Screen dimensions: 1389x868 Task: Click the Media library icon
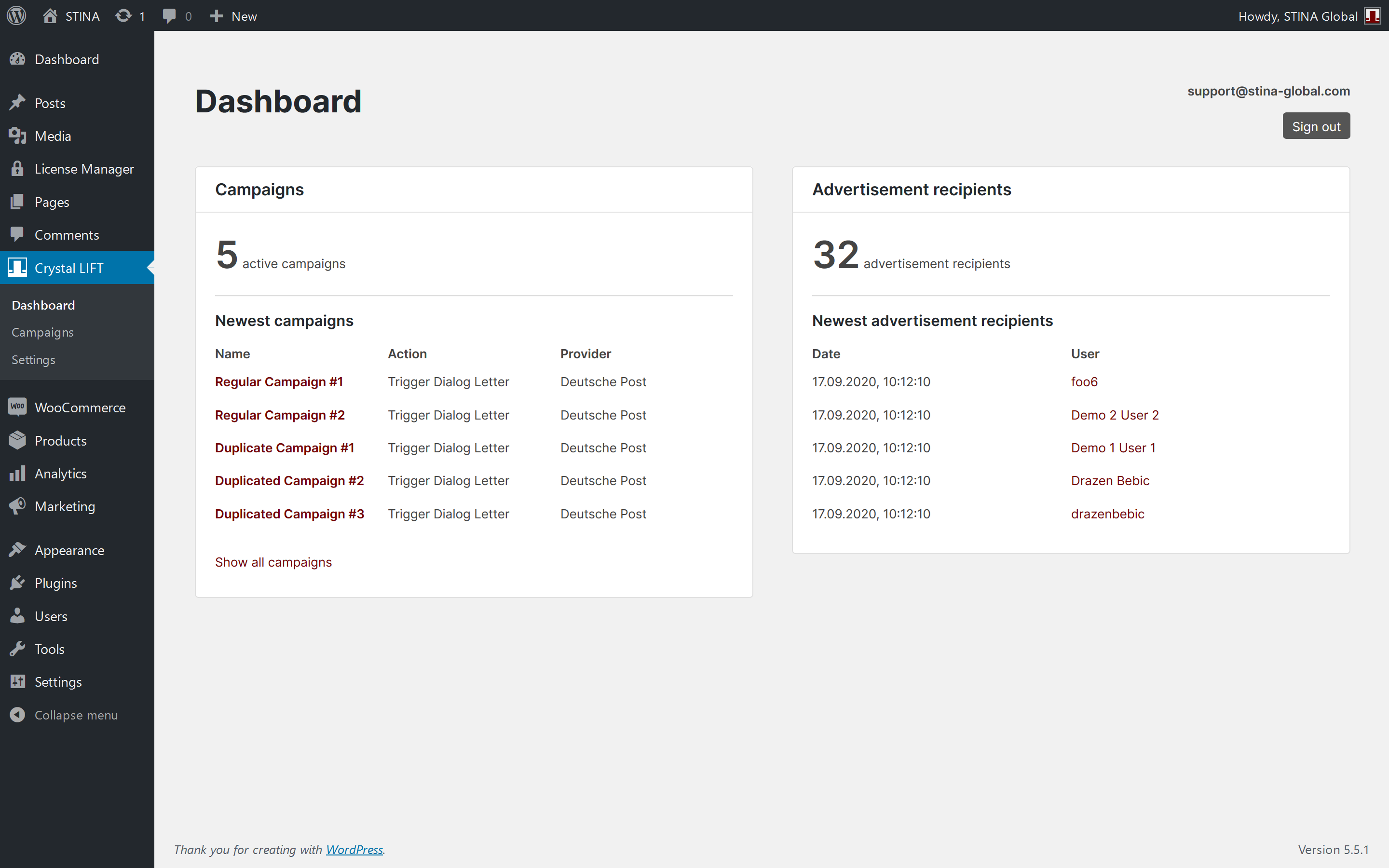17,136
